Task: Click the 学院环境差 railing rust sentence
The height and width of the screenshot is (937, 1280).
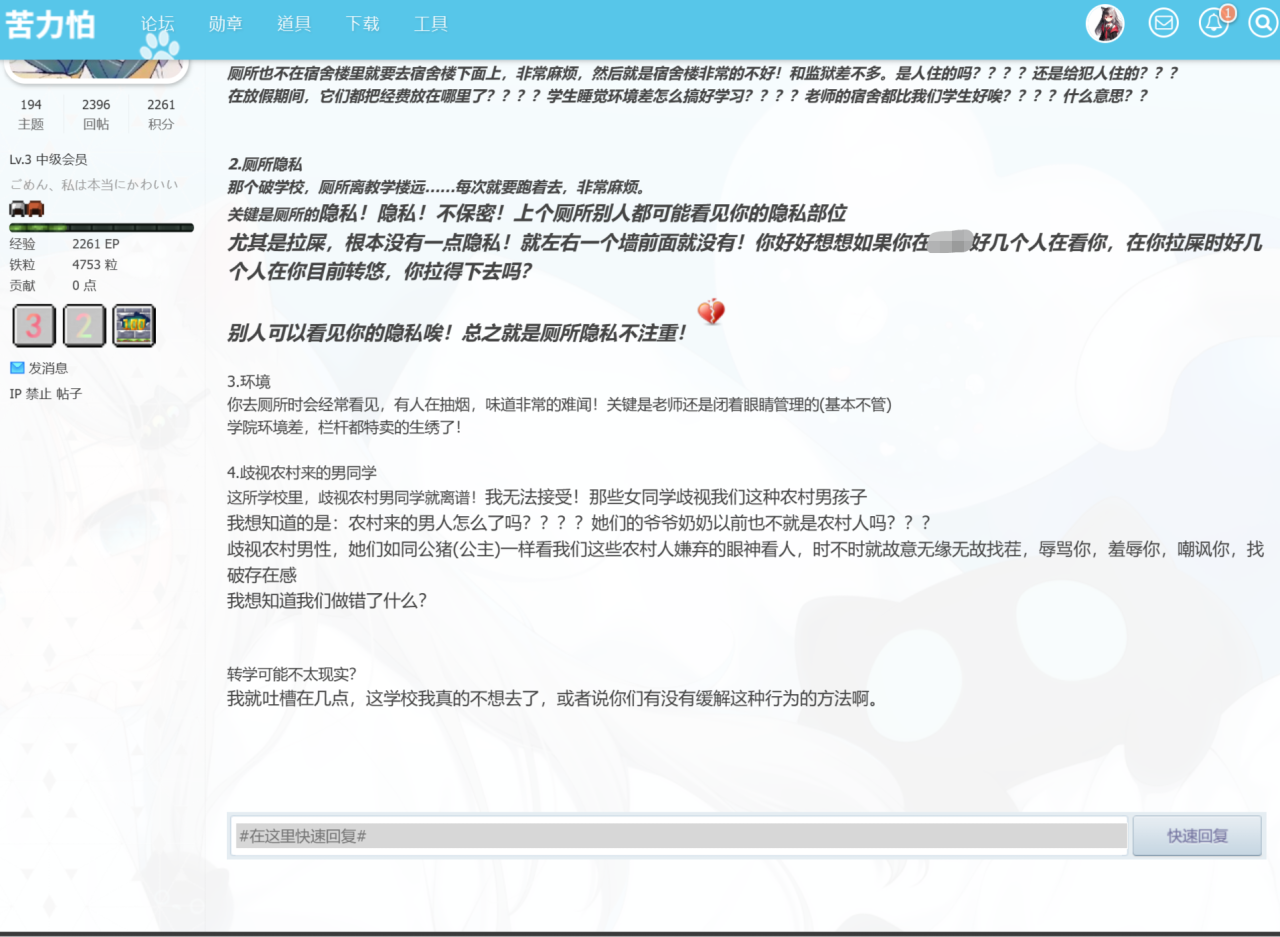Action: [344, 427]
